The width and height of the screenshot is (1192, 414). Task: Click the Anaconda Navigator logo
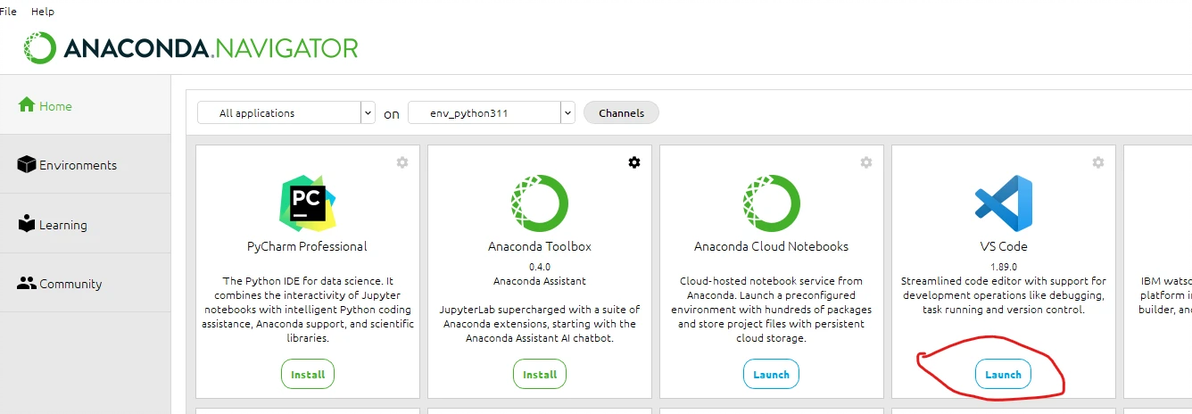191,48
